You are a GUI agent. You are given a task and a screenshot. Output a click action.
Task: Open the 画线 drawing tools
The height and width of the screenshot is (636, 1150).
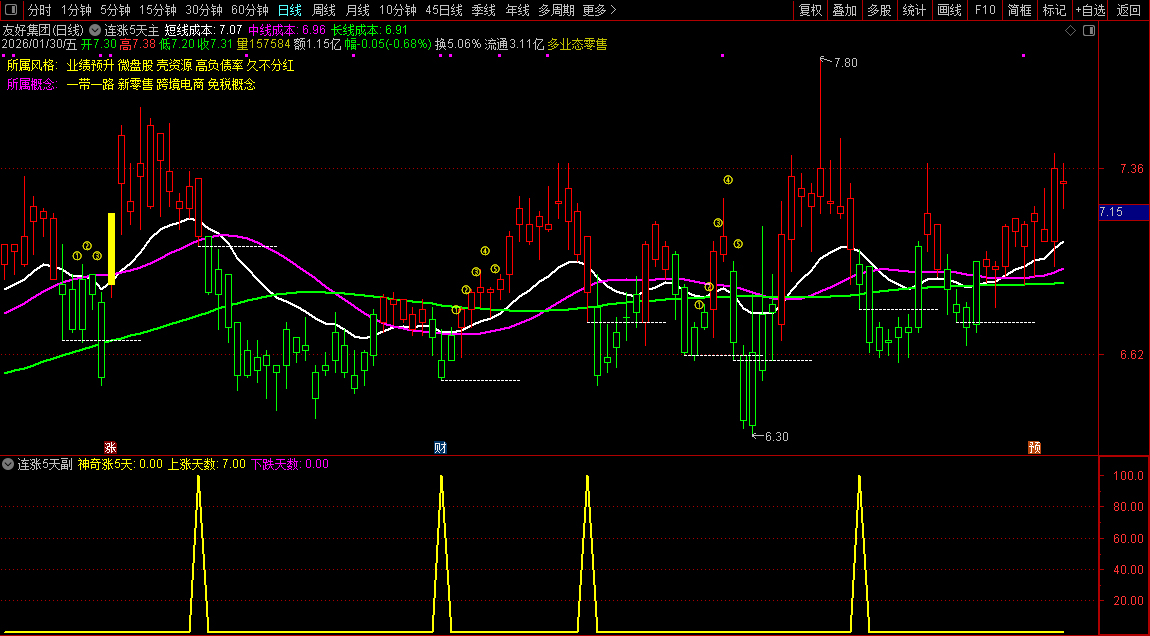click(949, 10)
